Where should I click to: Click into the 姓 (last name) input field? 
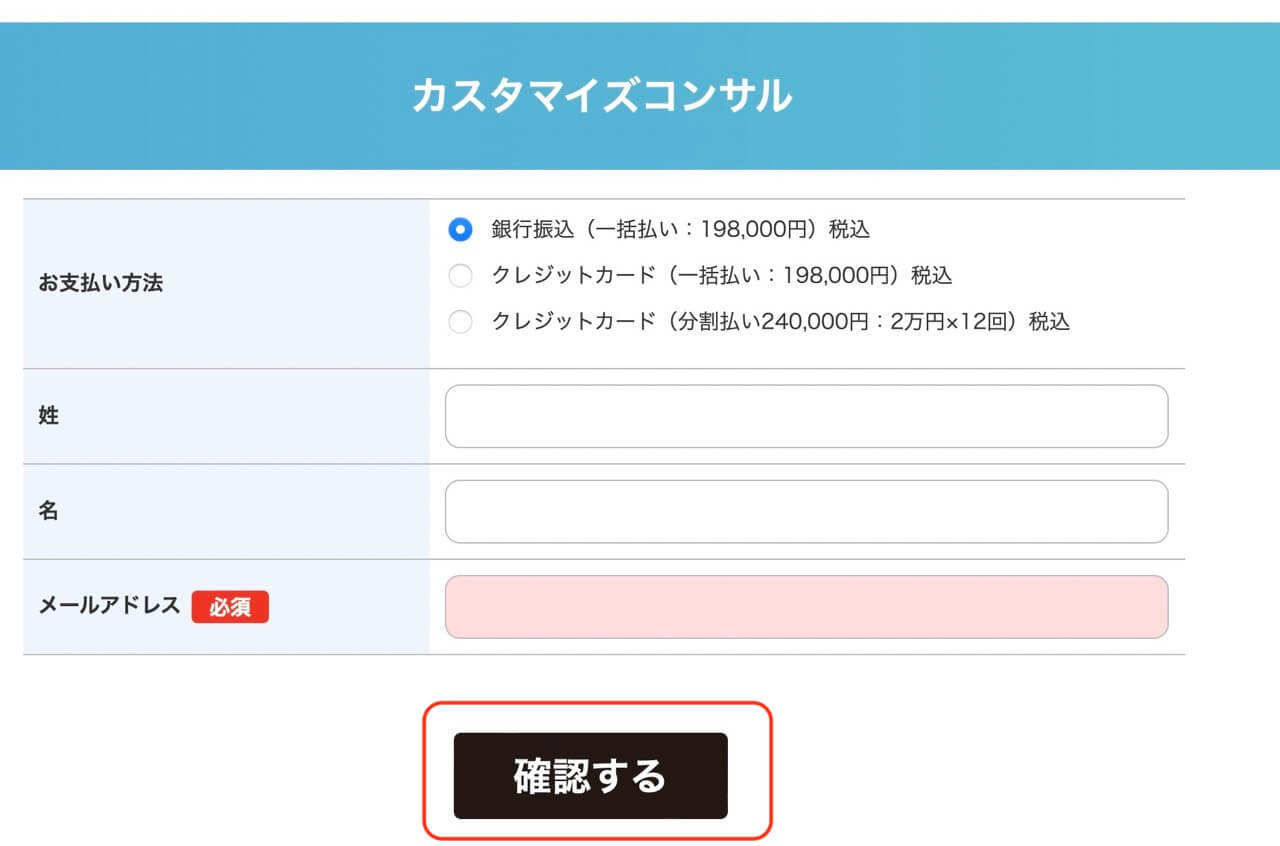point(805,415)
